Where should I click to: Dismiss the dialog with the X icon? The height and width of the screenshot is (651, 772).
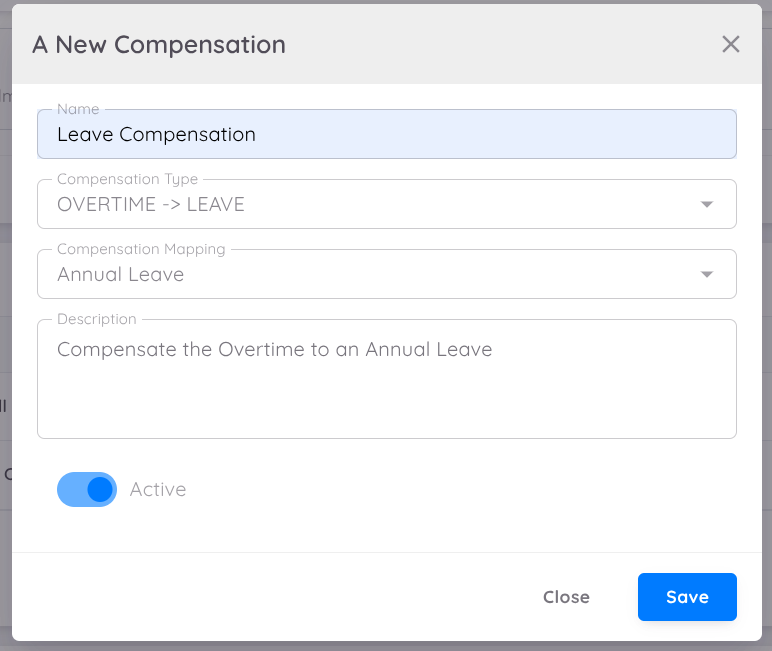731,44
